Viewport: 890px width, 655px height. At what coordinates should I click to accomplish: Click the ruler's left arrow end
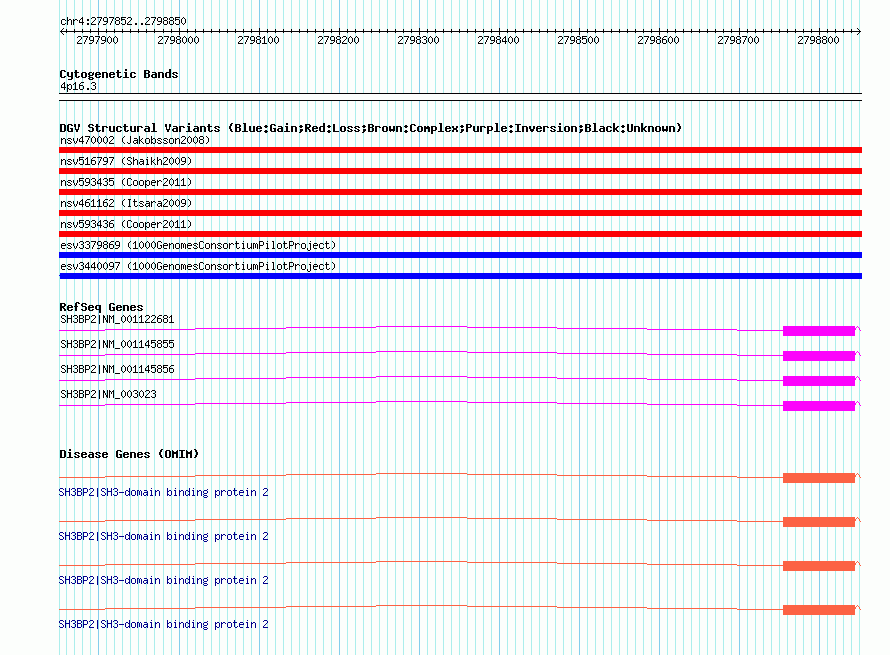point(62,31)
